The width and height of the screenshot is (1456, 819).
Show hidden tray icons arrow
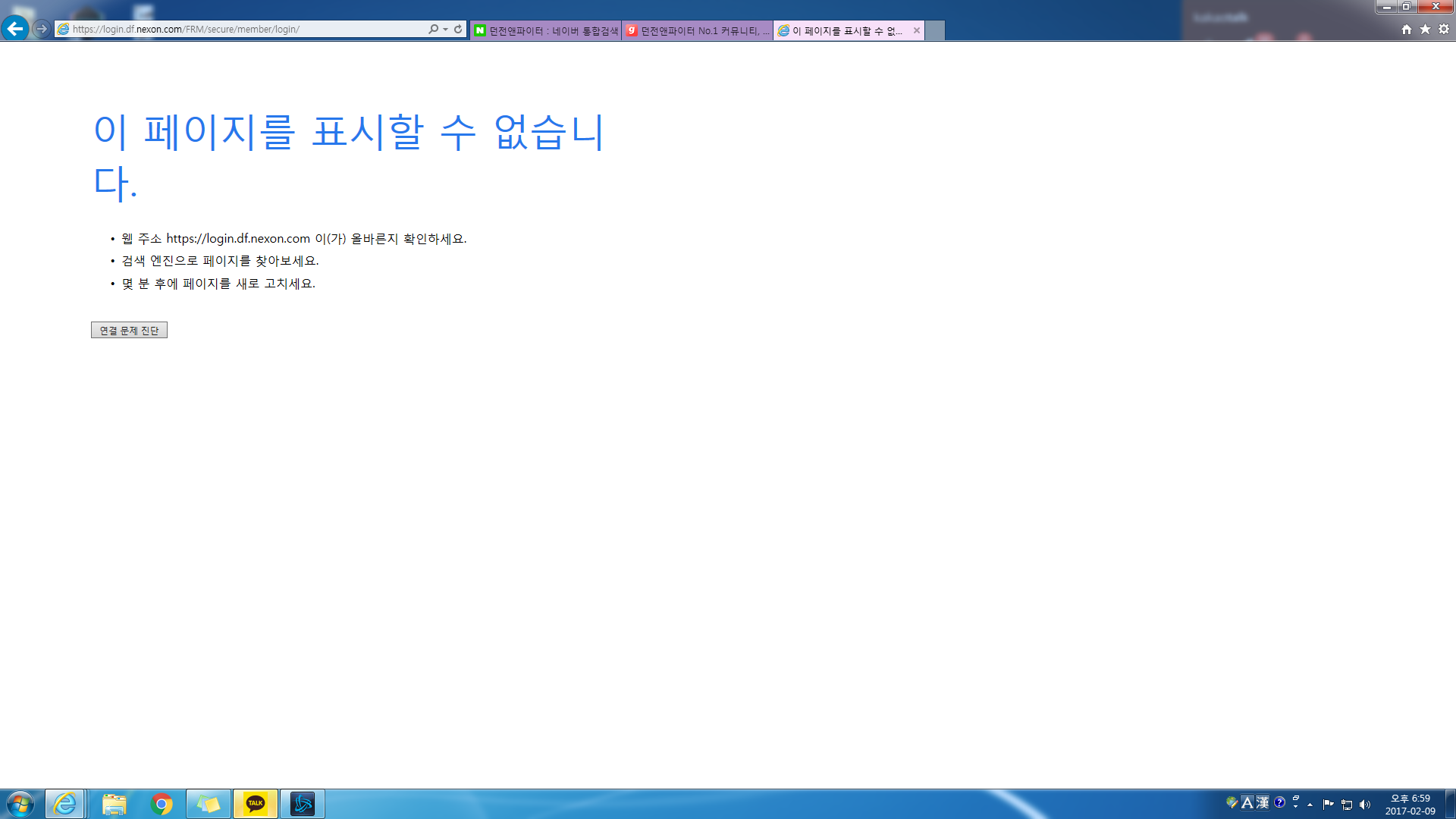[x=1310, y=804]
